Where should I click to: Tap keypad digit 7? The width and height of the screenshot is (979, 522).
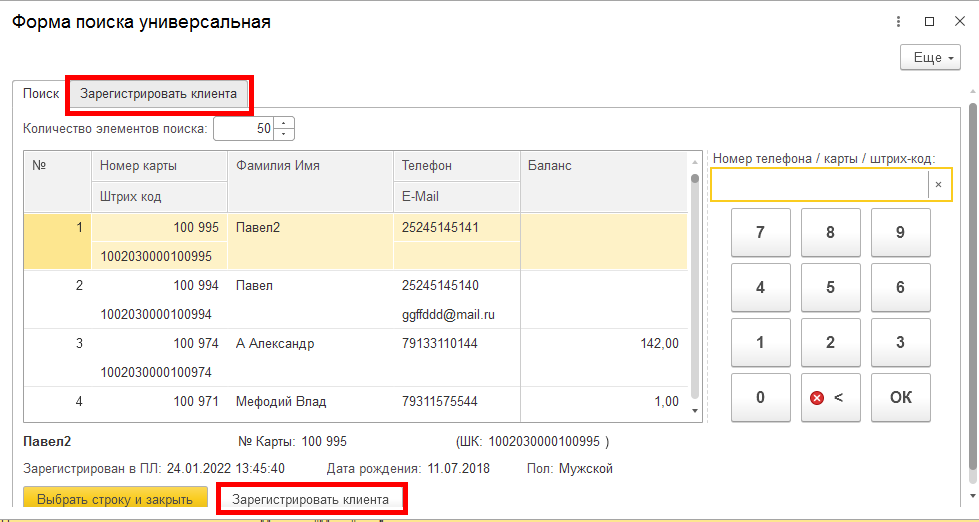pos(760,232)
